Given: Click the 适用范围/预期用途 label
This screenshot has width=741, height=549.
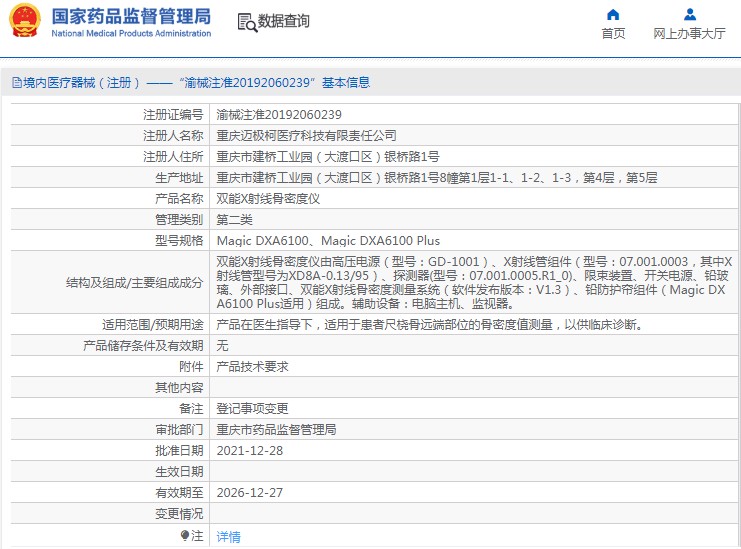Looking at the screenshot, I should (153, 325).
